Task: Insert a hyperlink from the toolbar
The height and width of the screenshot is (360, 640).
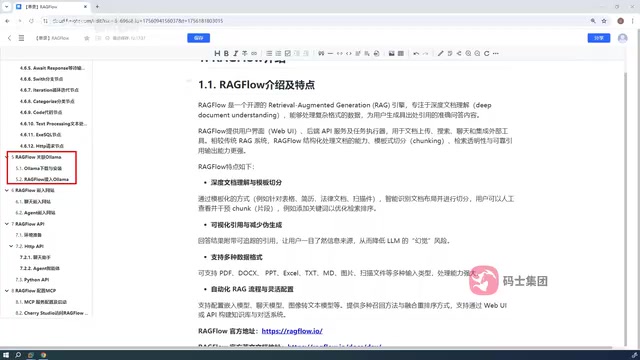Action: point(254,53)
